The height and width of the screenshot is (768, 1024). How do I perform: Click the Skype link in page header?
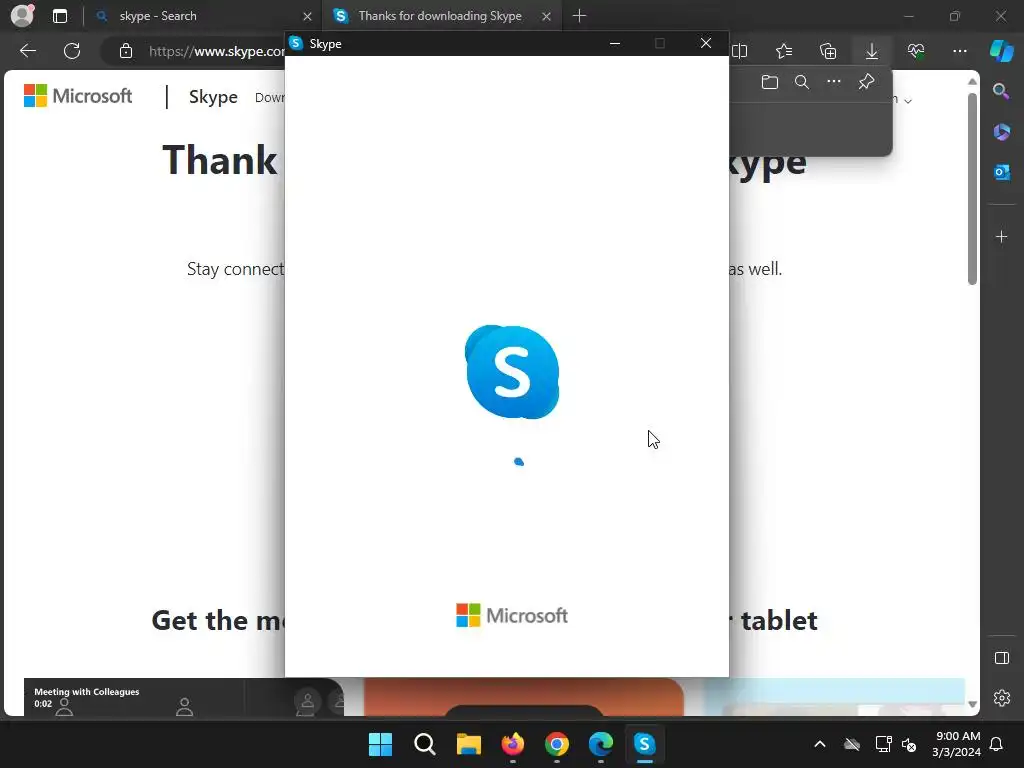214,97
